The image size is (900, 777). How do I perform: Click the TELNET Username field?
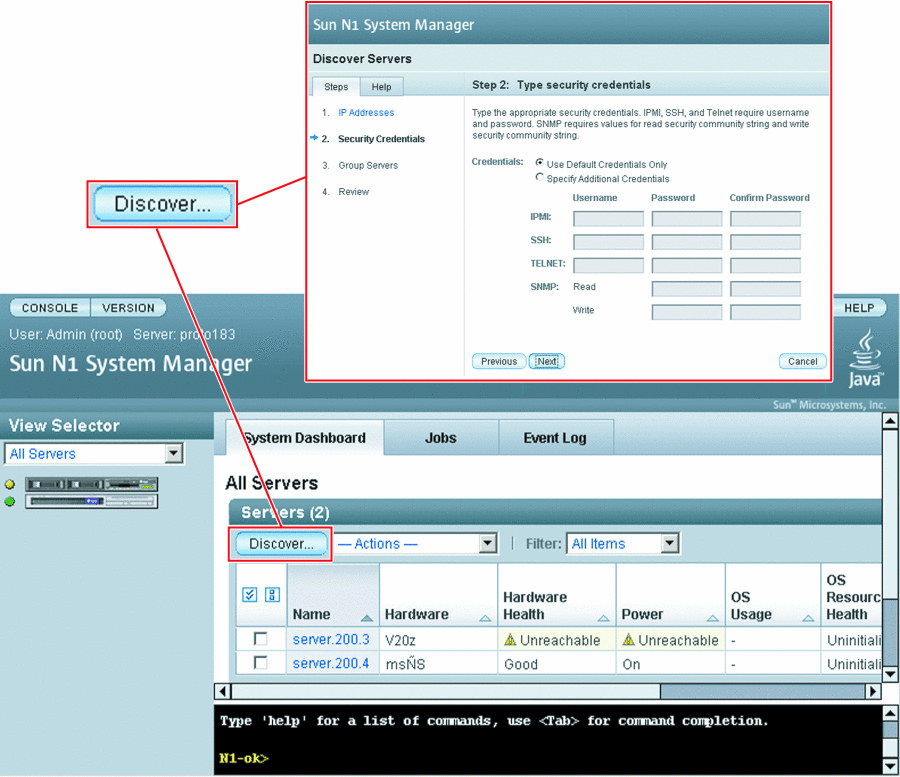(608, 266)
